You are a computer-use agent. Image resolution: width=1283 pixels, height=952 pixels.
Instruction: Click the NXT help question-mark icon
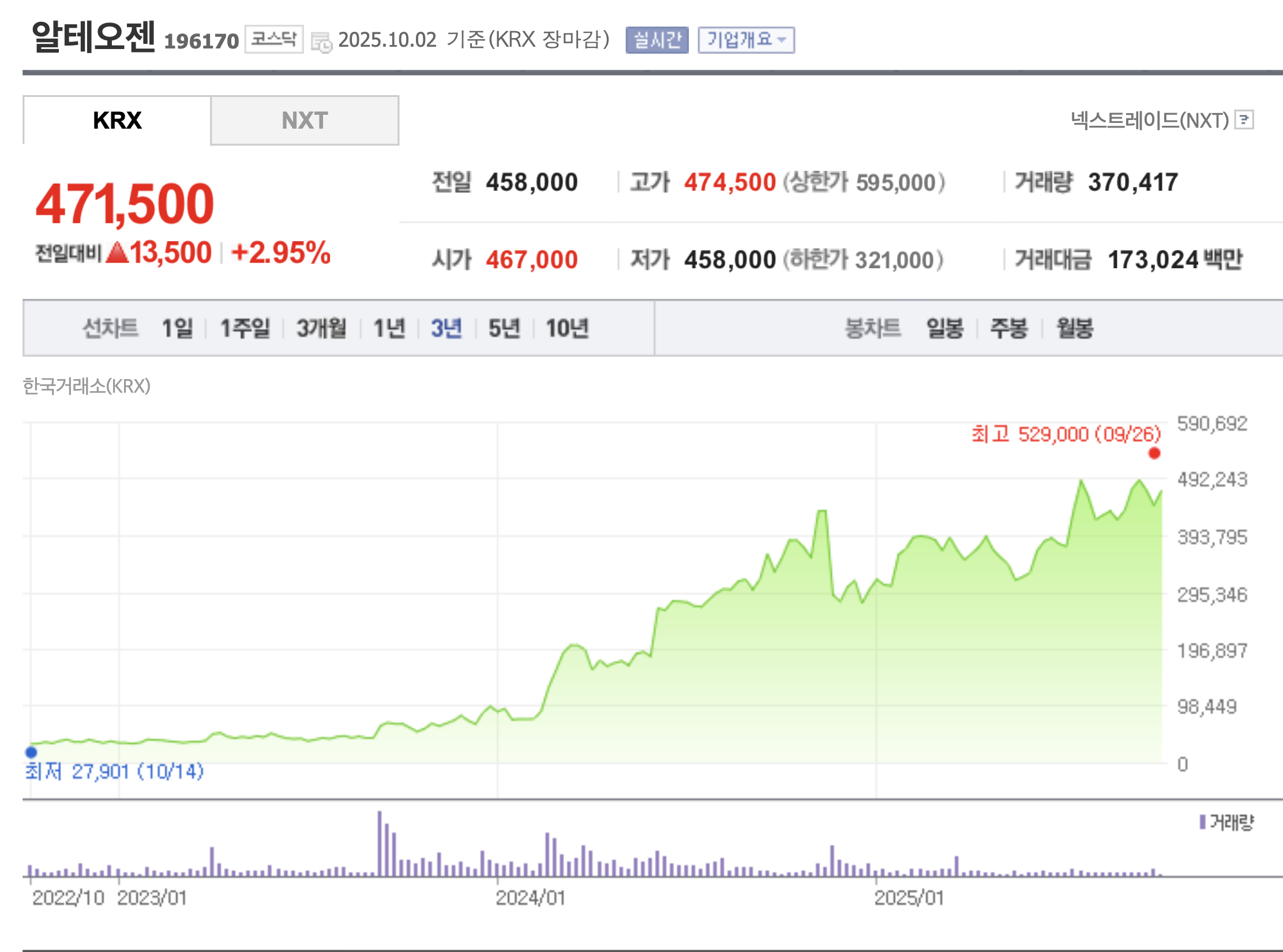(x=1244, y=120)
